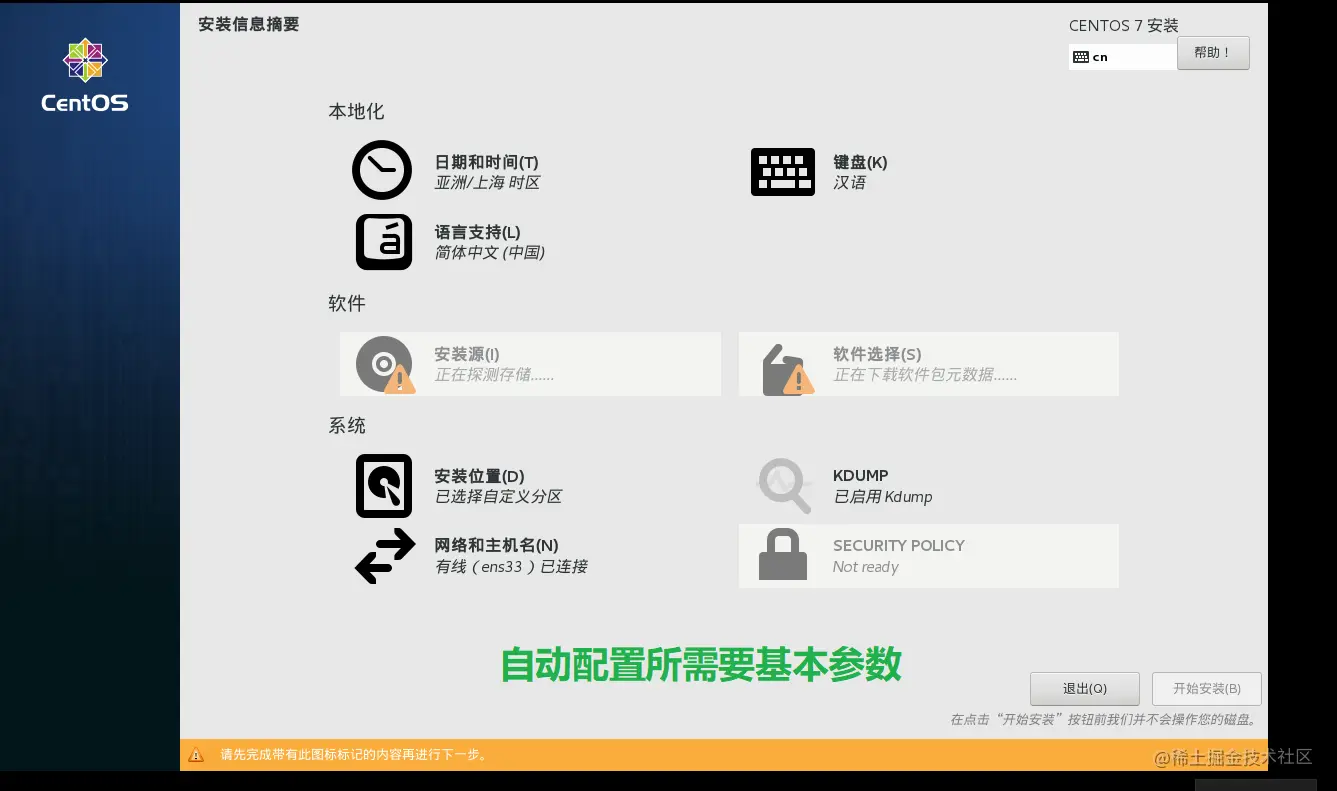Screen dimensions: 1337x791
Task: Open the 语言支持(L) settings
Action: tap(477, 232)
